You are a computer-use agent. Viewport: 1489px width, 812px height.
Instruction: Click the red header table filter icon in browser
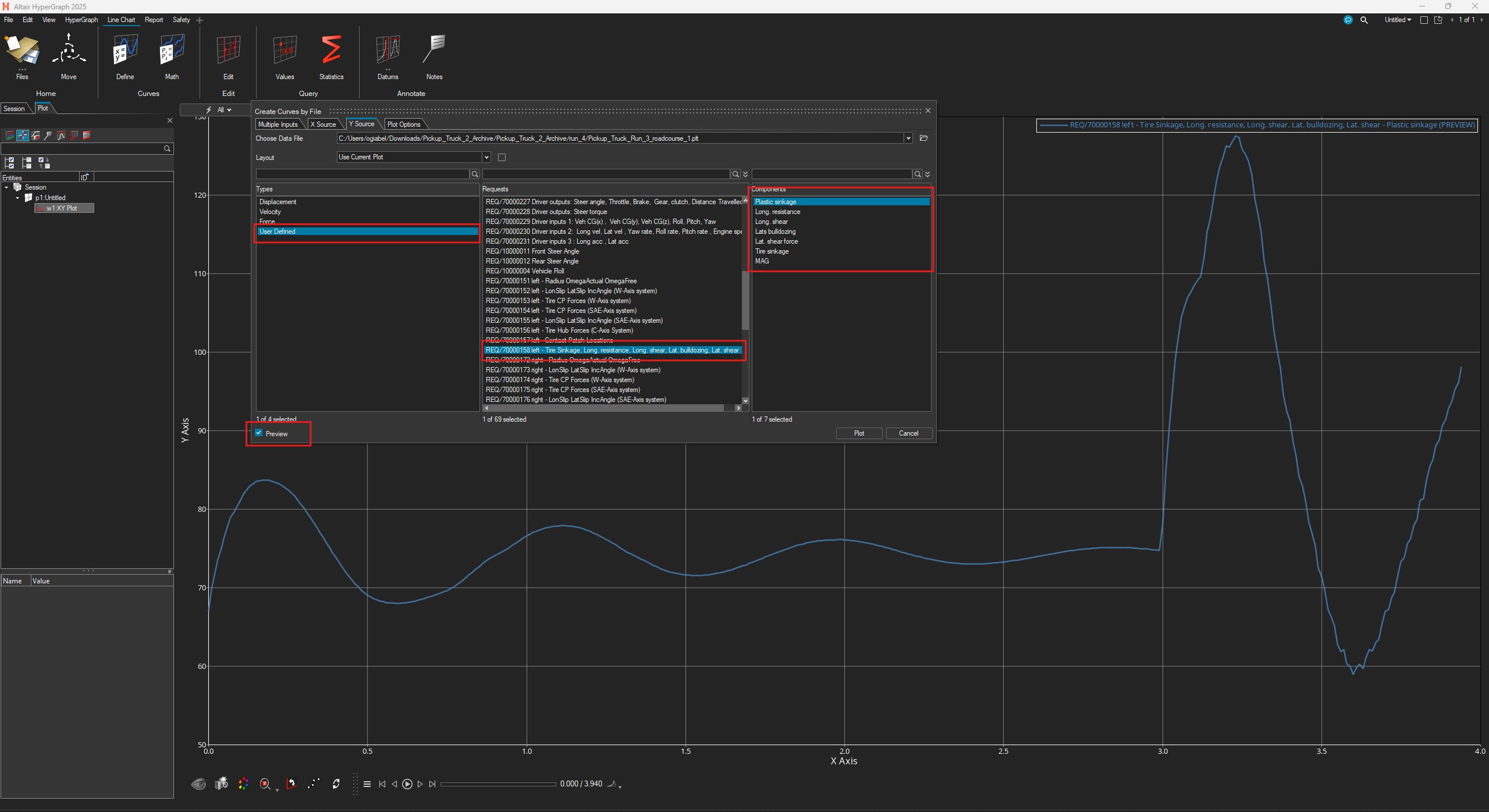(87, 136)
